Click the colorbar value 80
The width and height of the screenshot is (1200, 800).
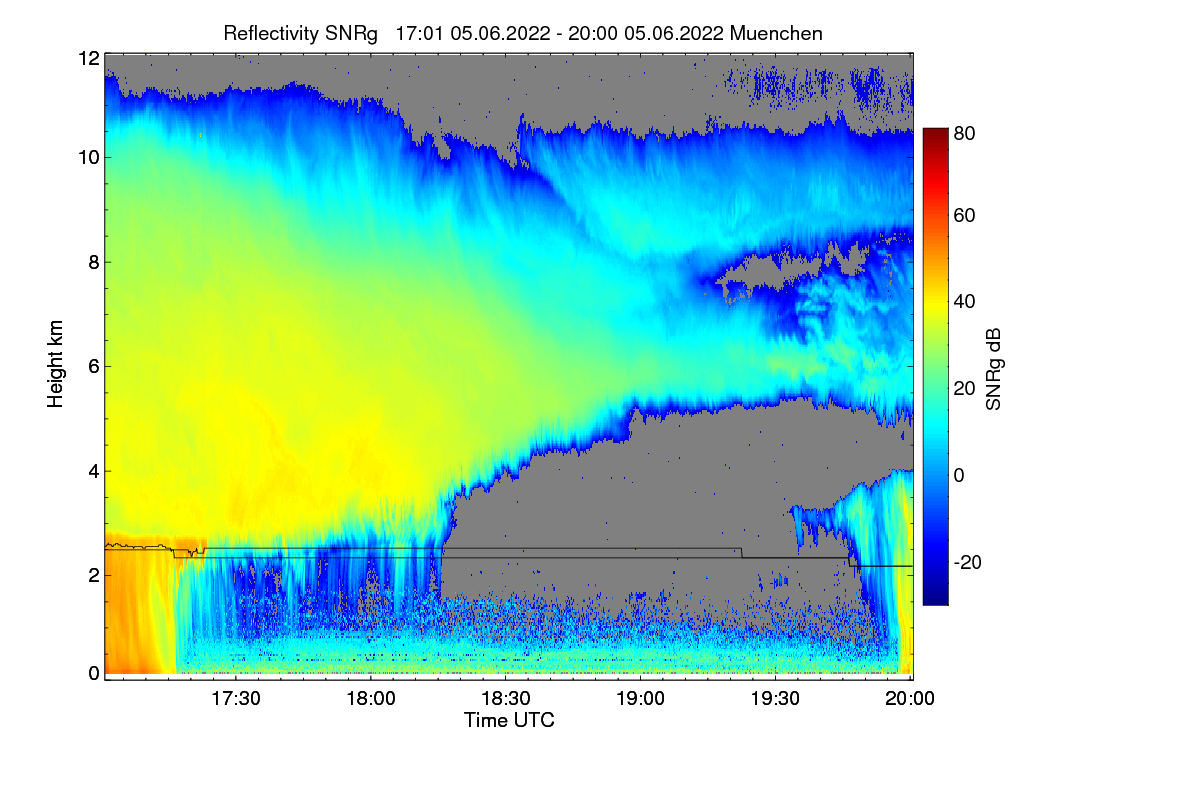tap(964, 132)
